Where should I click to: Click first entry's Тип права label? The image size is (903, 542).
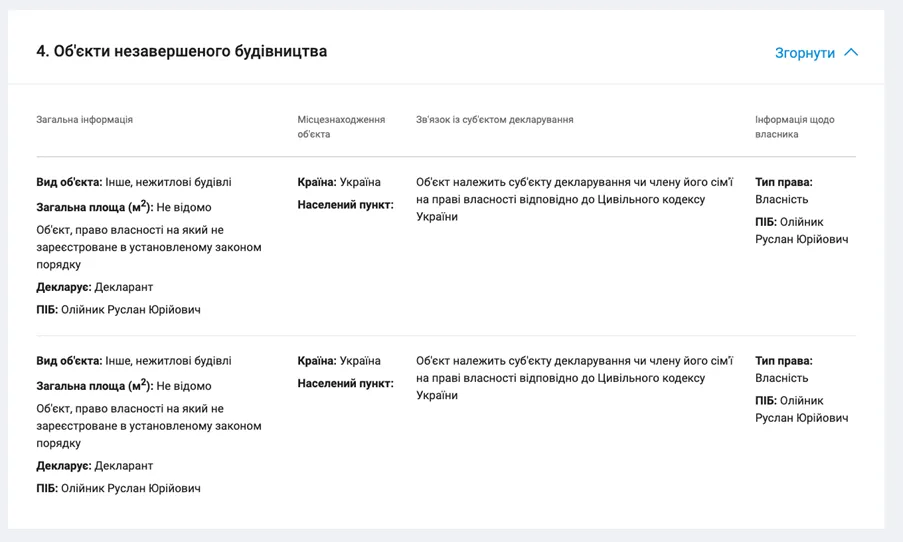click(x=784, y=182)
